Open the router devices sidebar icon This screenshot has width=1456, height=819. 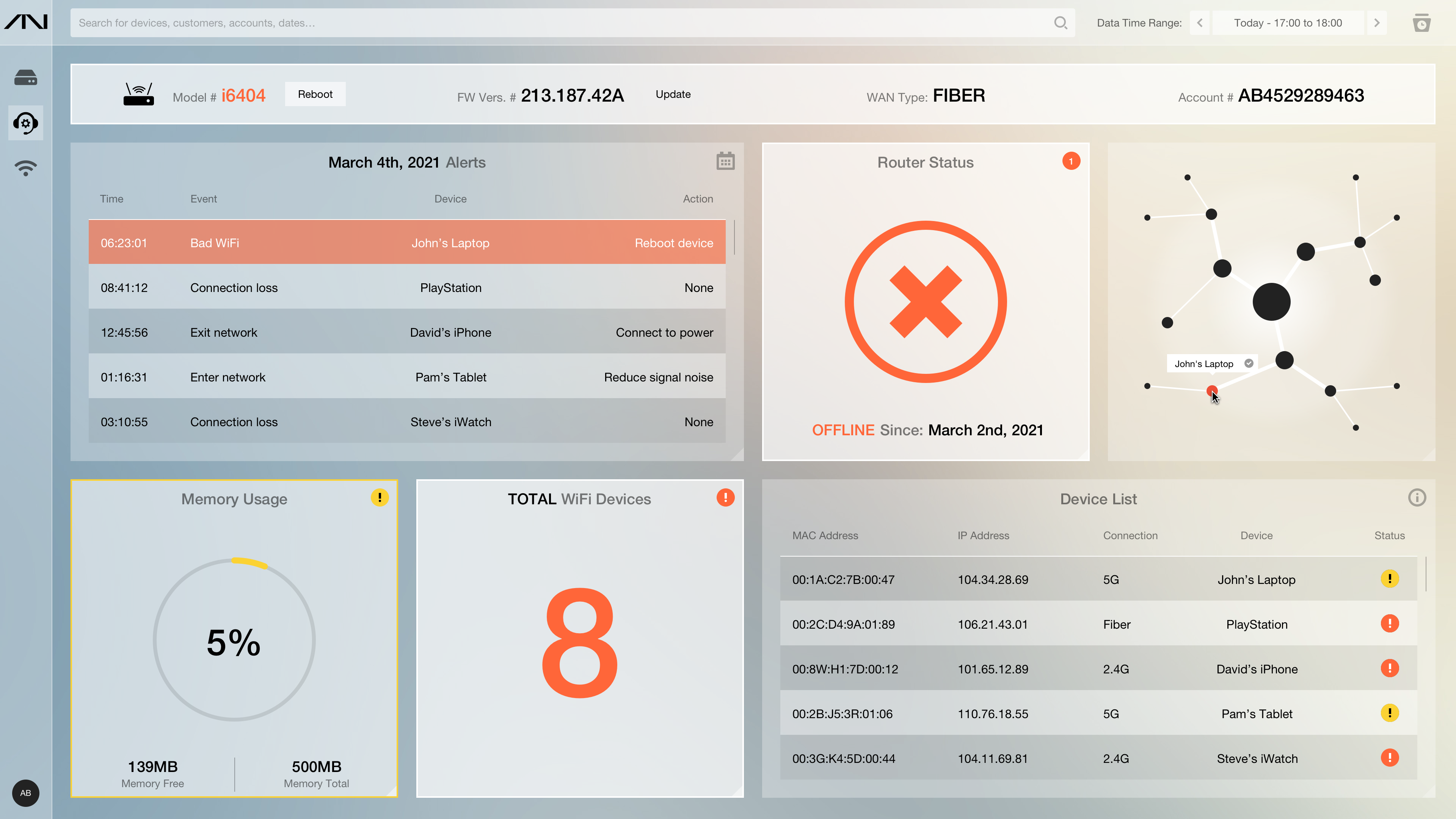[25, 78]
